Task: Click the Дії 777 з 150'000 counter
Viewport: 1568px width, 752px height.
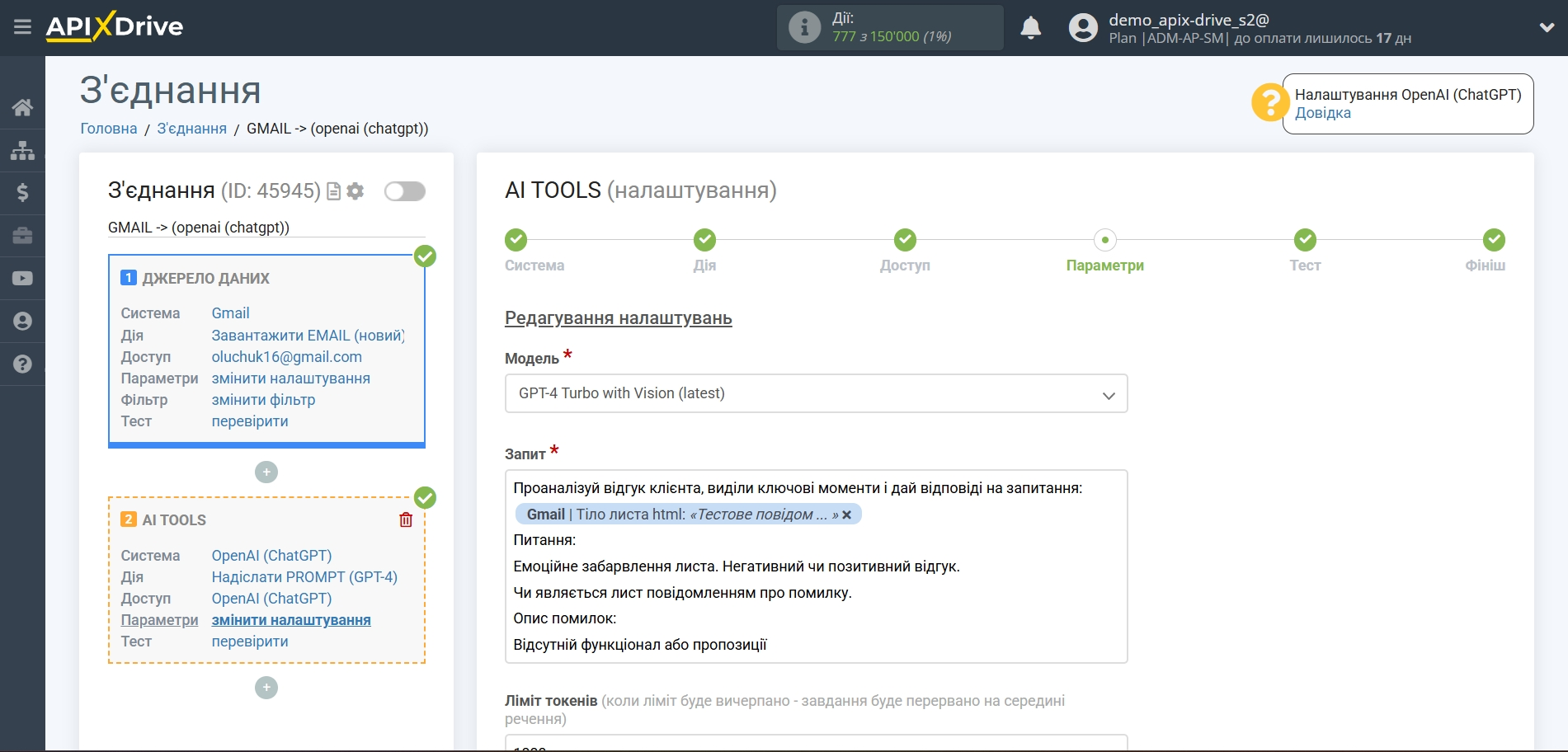Action: pos(890,27)
